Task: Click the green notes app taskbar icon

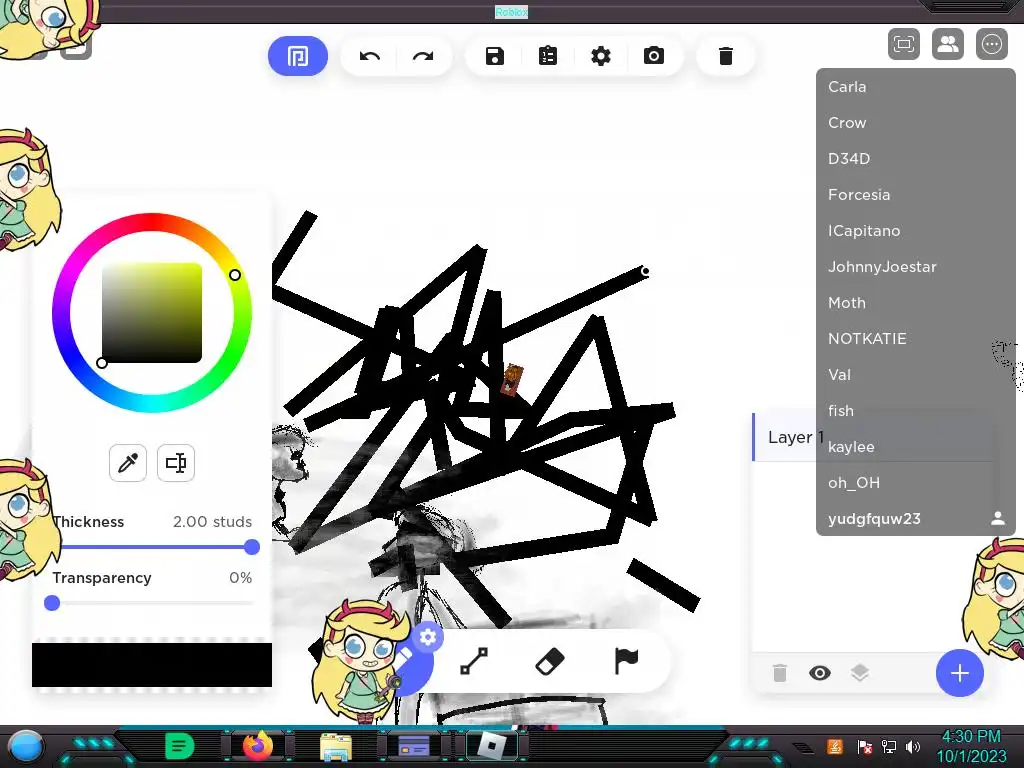Action: tap(180, 745)
